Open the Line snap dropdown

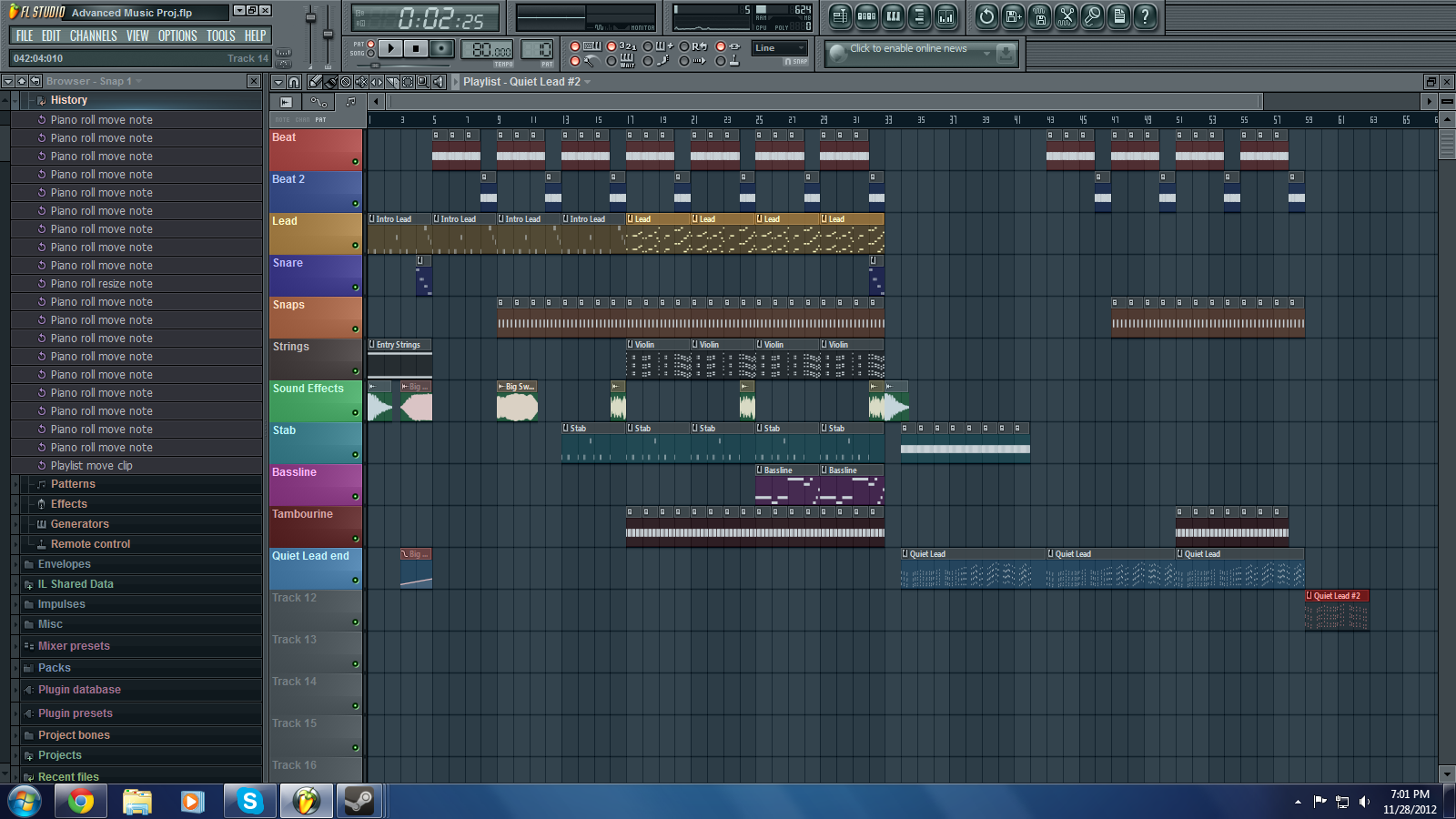click(x=780, y=48)
